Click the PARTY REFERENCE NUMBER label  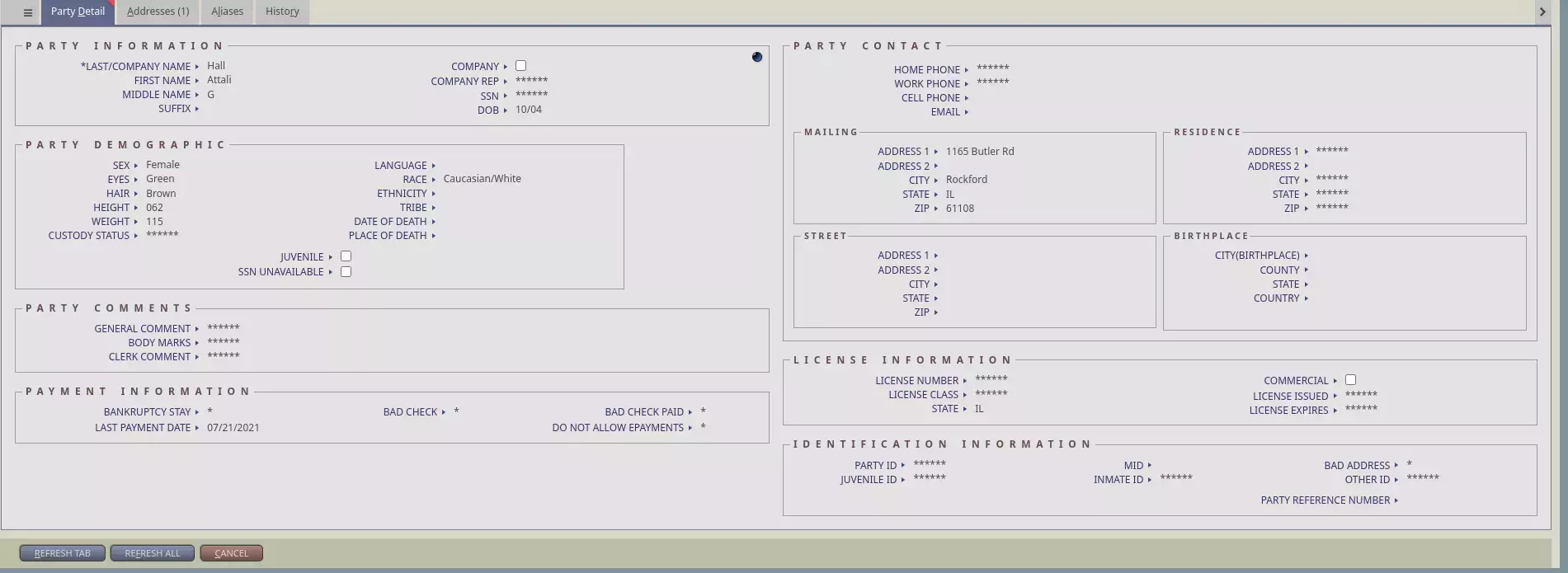(x=1325, y=500)
